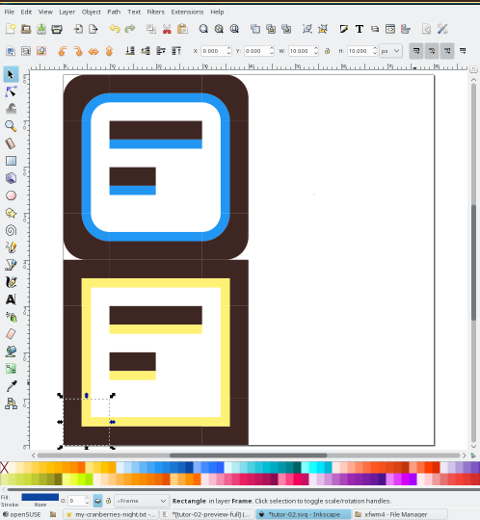Viewport: 480px width, 520px height.
Task: Toggle the width-height lock icon
Action: 327,51
